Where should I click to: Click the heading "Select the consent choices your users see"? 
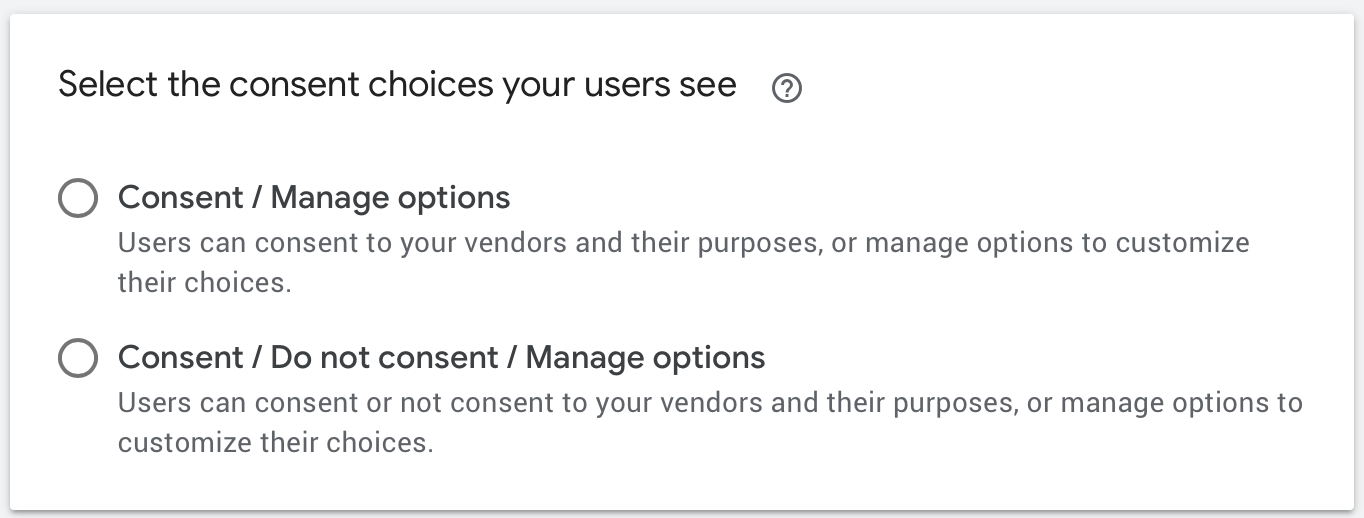[397, 85]
